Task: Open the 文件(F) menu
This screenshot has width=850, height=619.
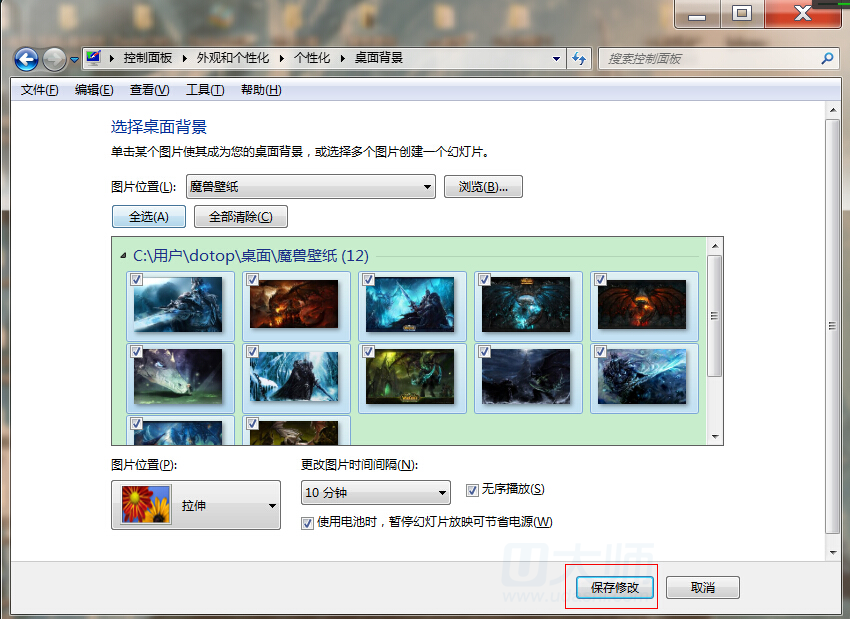Action: 40,90
